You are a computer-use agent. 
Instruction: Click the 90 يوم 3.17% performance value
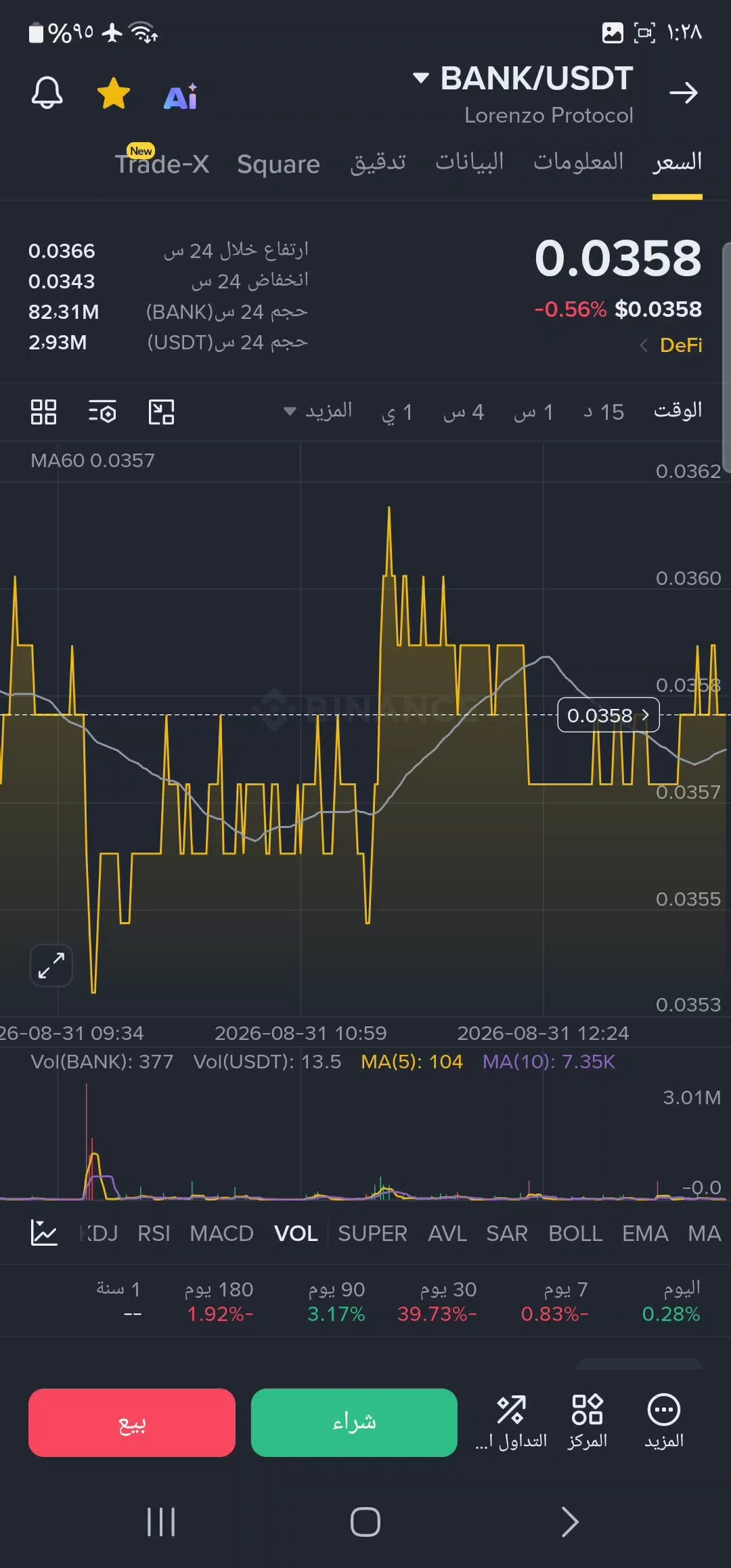[336, 1314]
